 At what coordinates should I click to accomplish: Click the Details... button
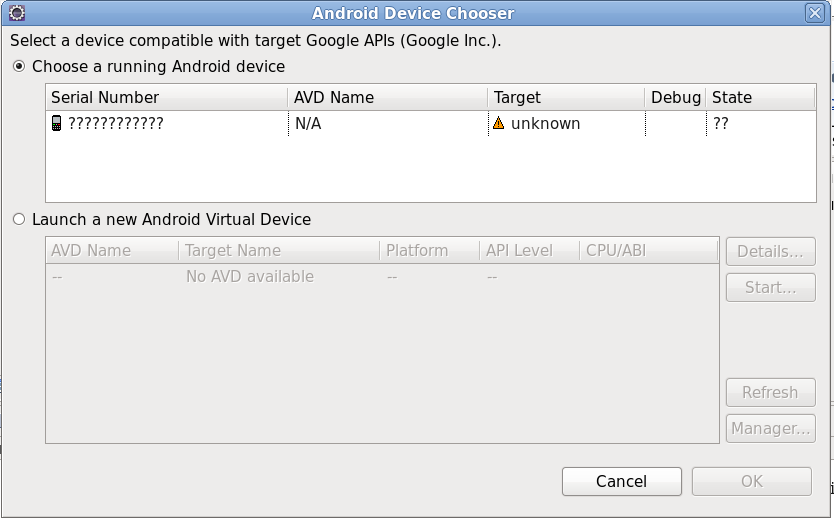tap(771, 251)
